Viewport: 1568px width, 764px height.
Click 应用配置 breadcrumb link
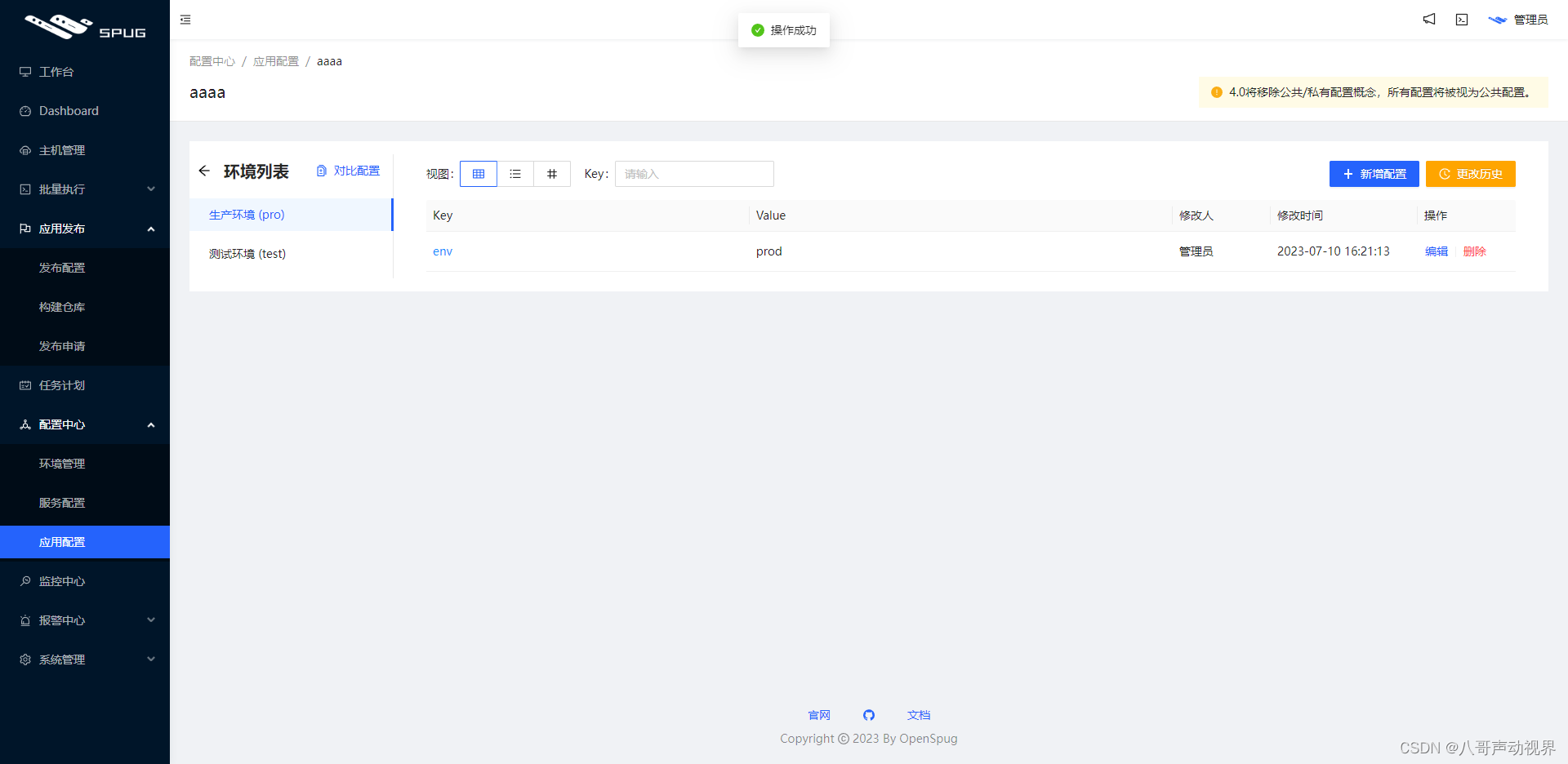(x=276, y=61)
